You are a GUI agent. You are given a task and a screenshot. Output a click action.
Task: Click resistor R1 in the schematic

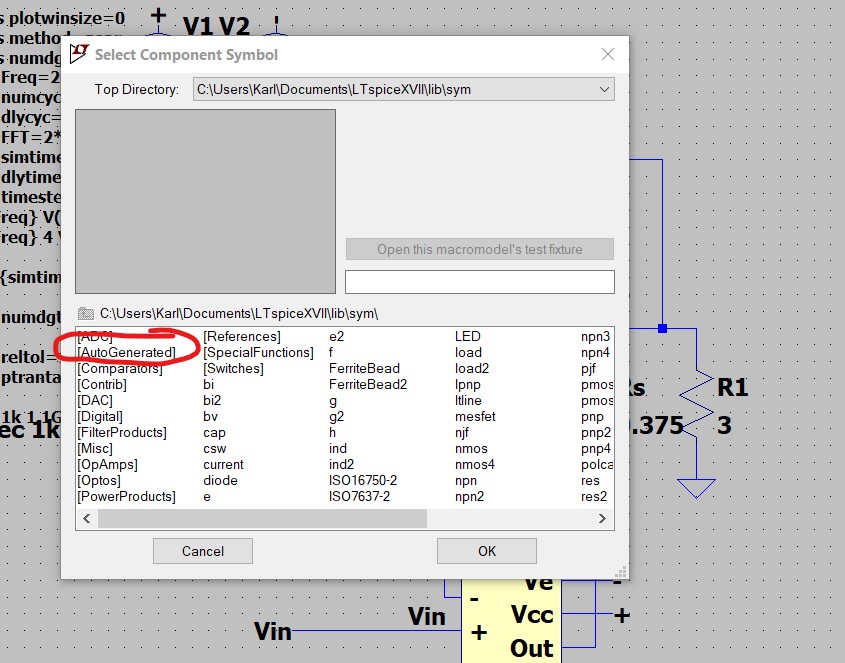click(696, 404)
